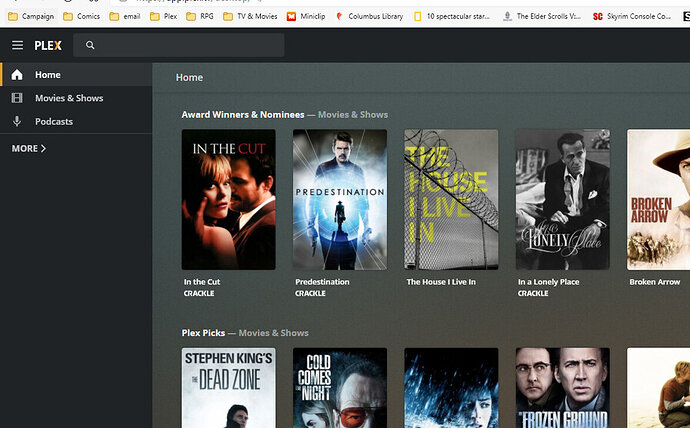This screenshot has width=690, height=428.
Task: Click the Home page header title
Action: pos(189,77)
